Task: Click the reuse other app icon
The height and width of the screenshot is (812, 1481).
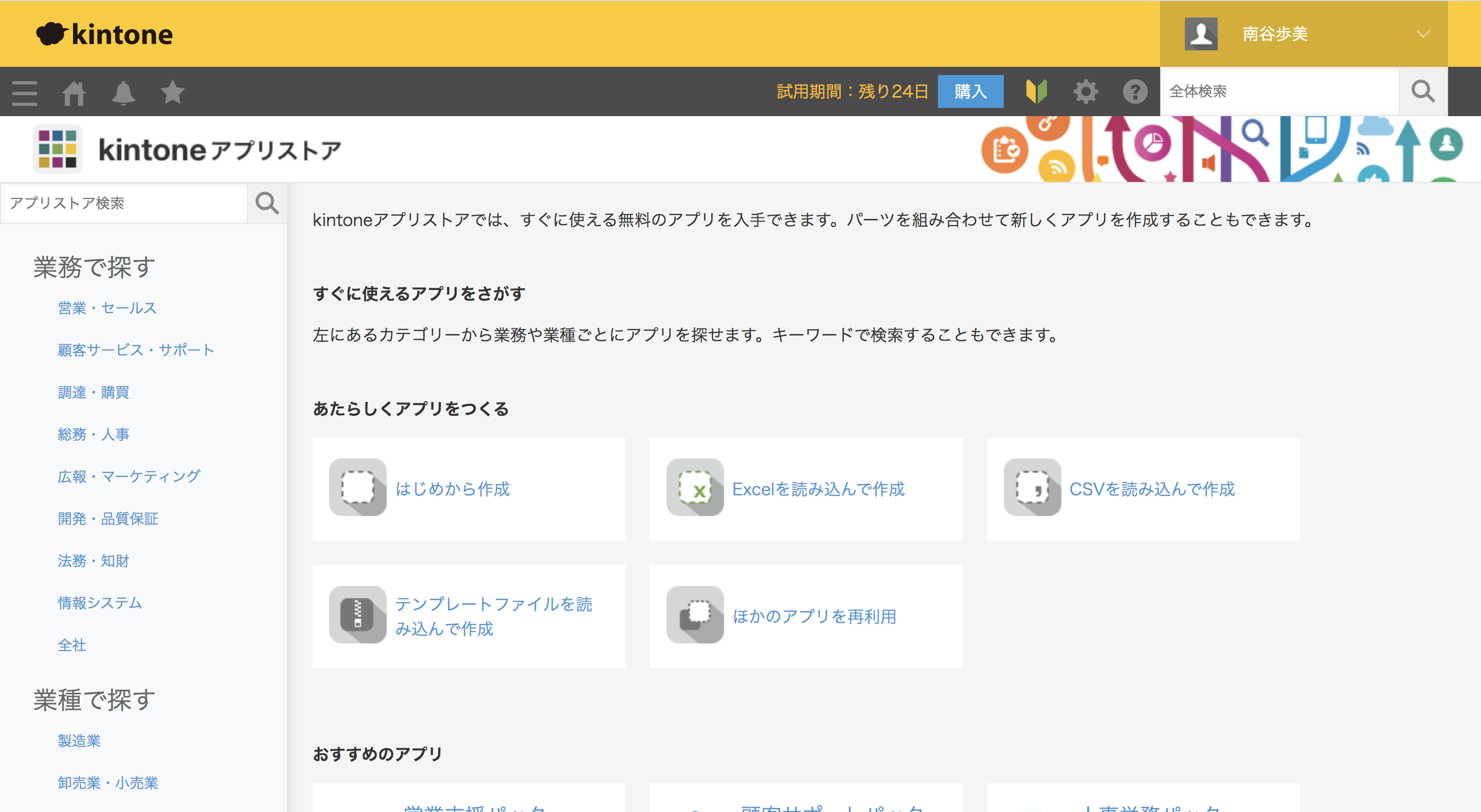Action: [695, 615]
